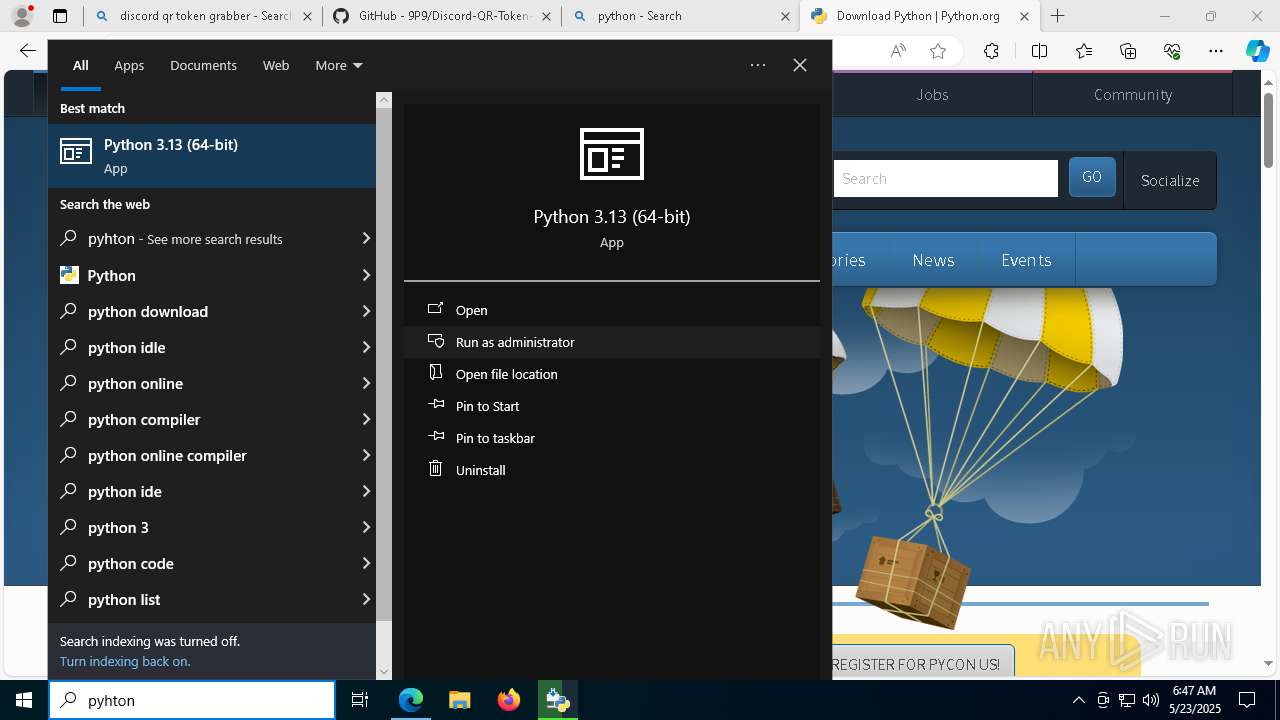Run Python as administrator

(612, 342)
